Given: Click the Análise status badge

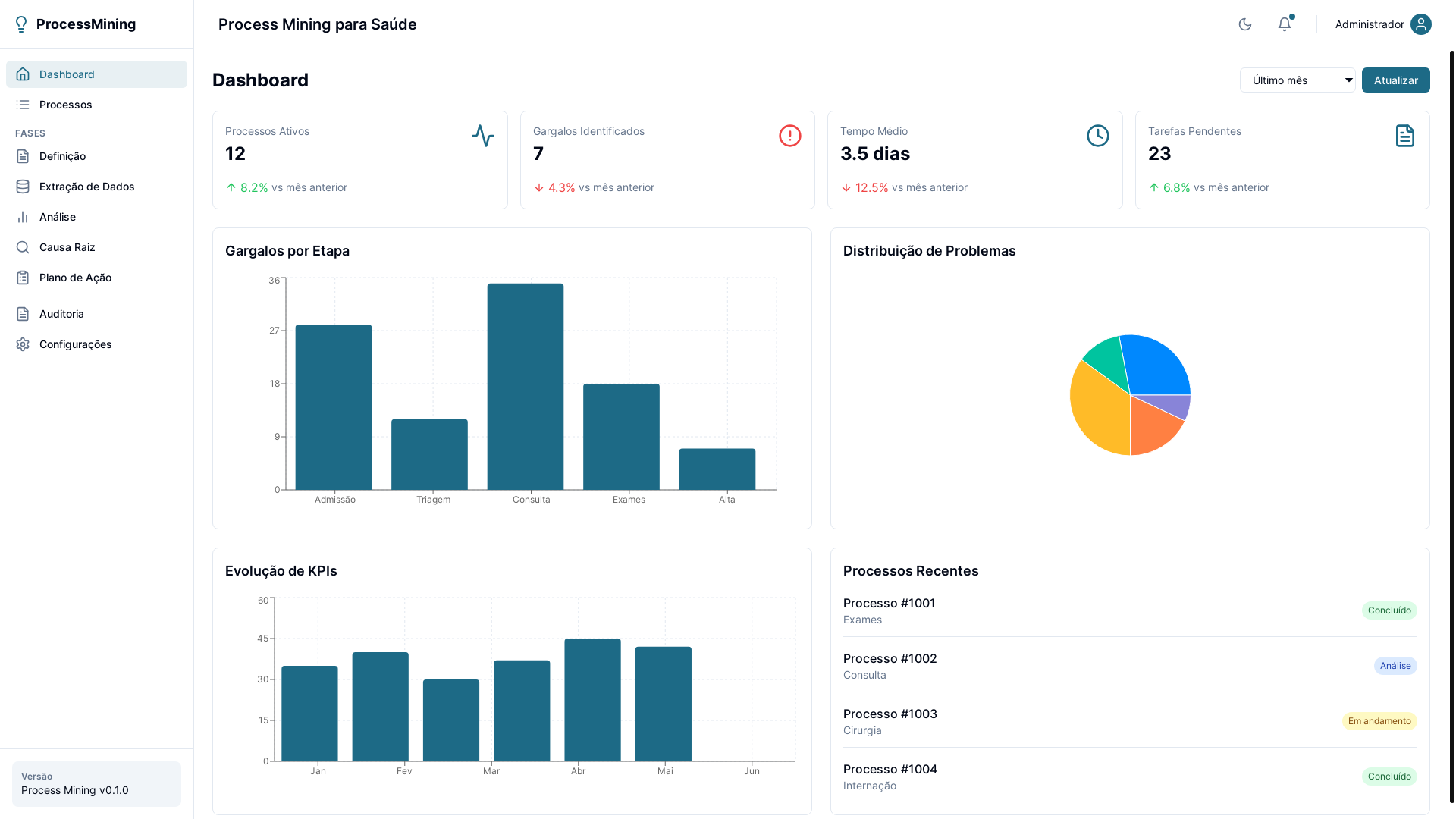Looking at the screenshot, I should pyautogui.click(x=1395, y=666).
